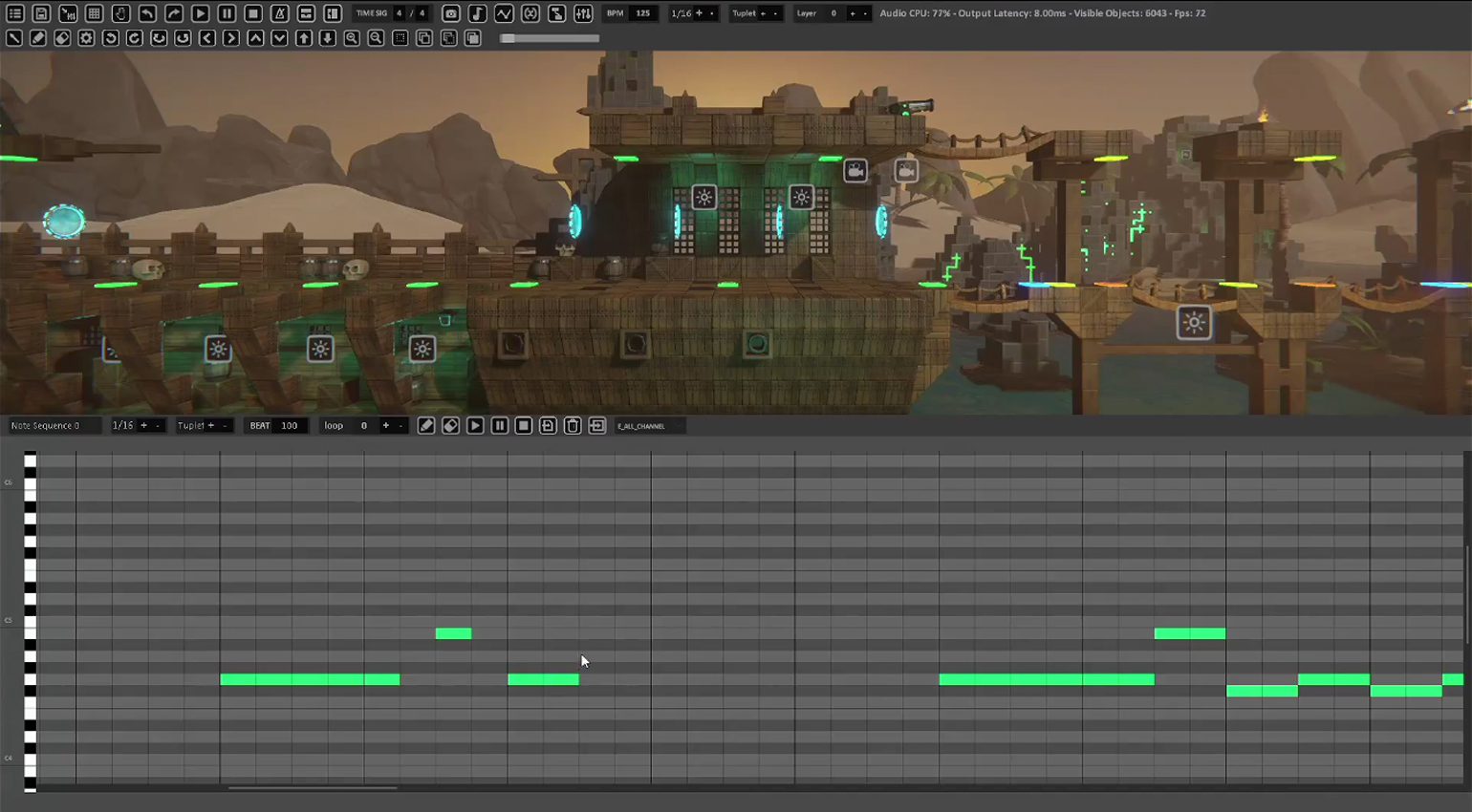Select the eraser tool next to the pencil
This screenshot has height=812, width=1472.
[450, 425]
